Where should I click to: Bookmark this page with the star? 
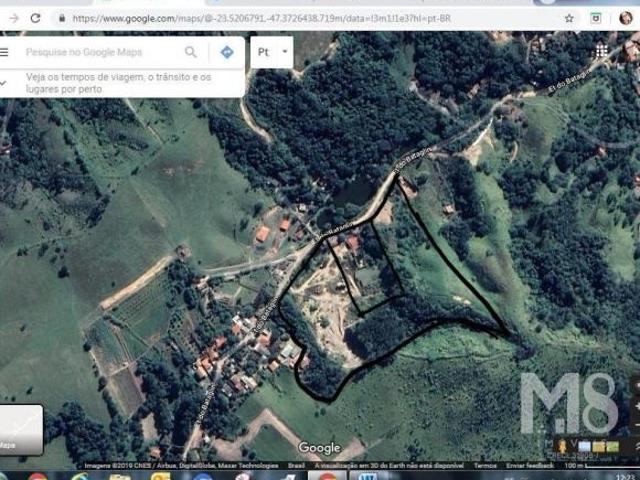[569, 18]
